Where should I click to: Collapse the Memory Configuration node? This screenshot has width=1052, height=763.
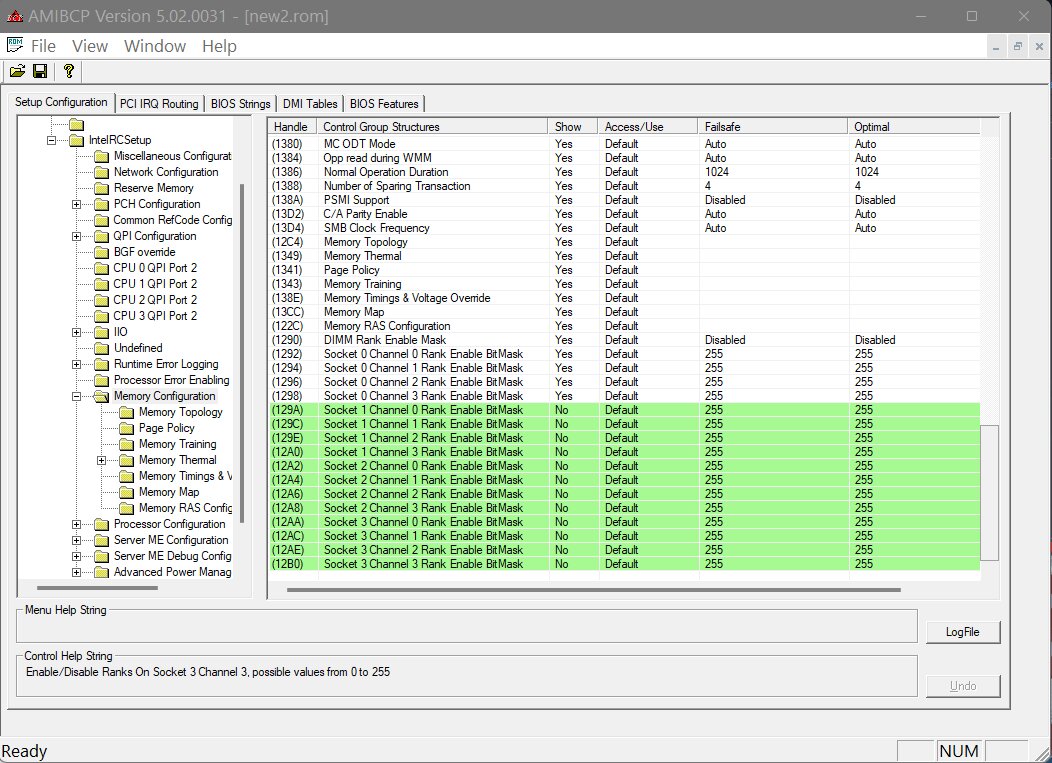pyautogui.click(x=76, y=396)
